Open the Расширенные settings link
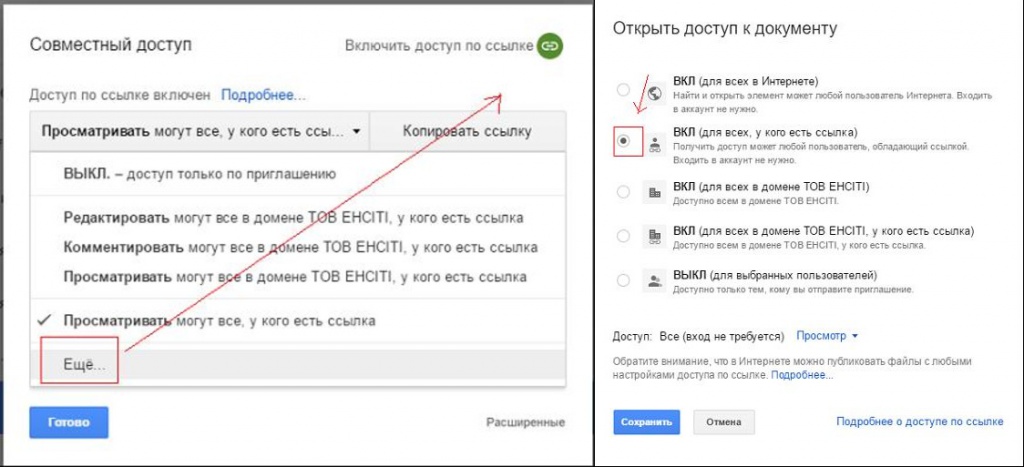1024x467 pixels. pos(525,423)
